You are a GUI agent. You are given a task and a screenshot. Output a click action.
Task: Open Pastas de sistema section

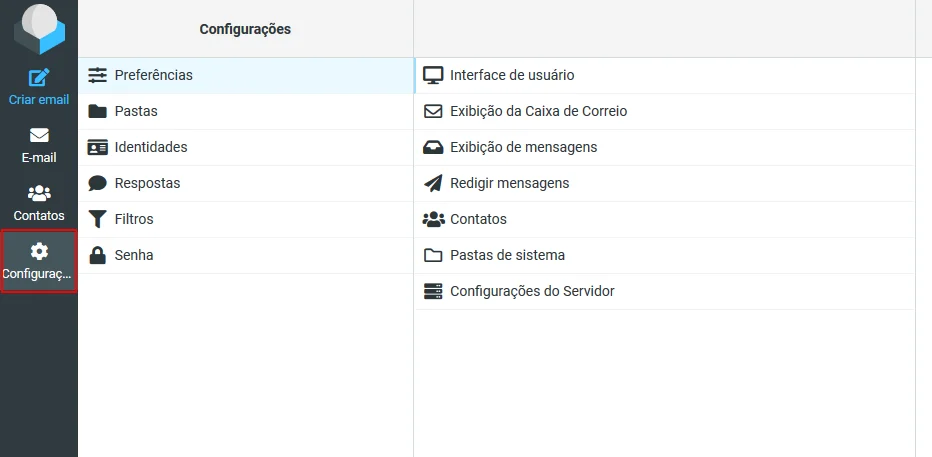pos(665,256)
